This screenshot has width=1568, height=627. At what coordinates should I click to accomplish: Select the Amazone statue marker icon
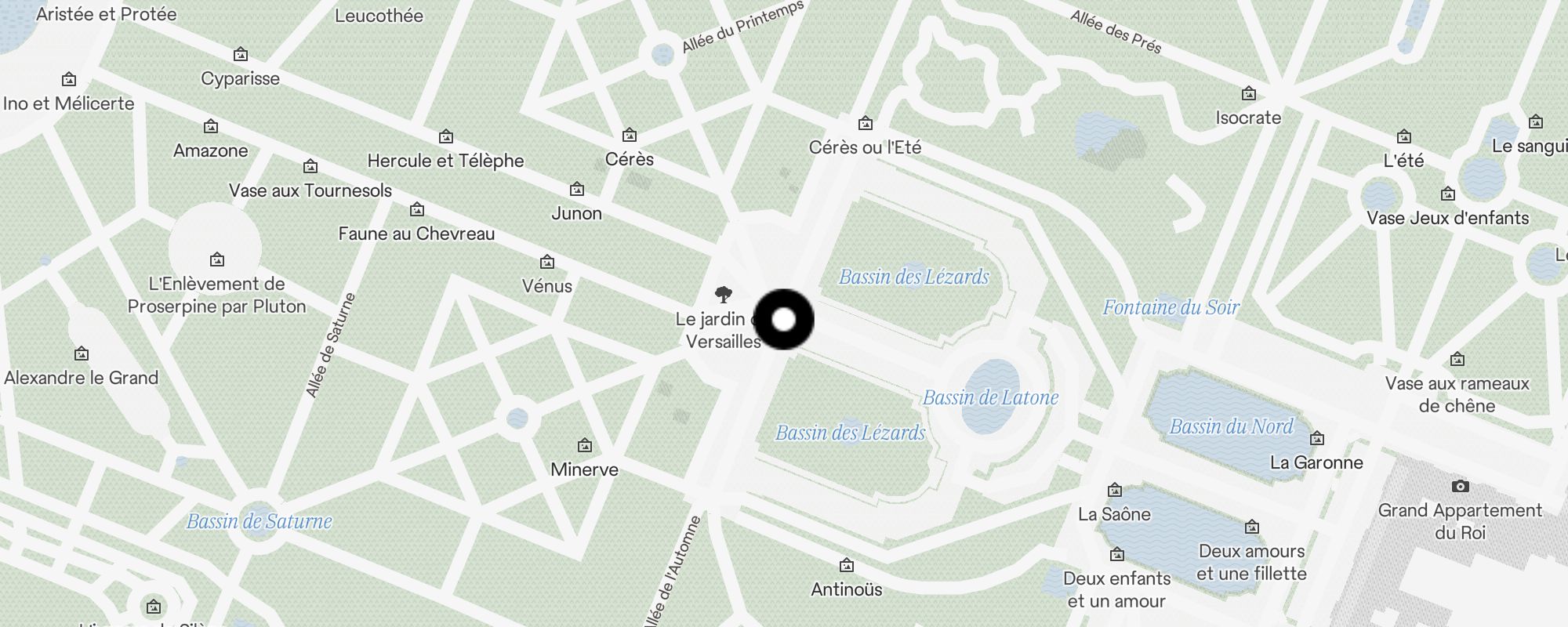pos(211,126)
